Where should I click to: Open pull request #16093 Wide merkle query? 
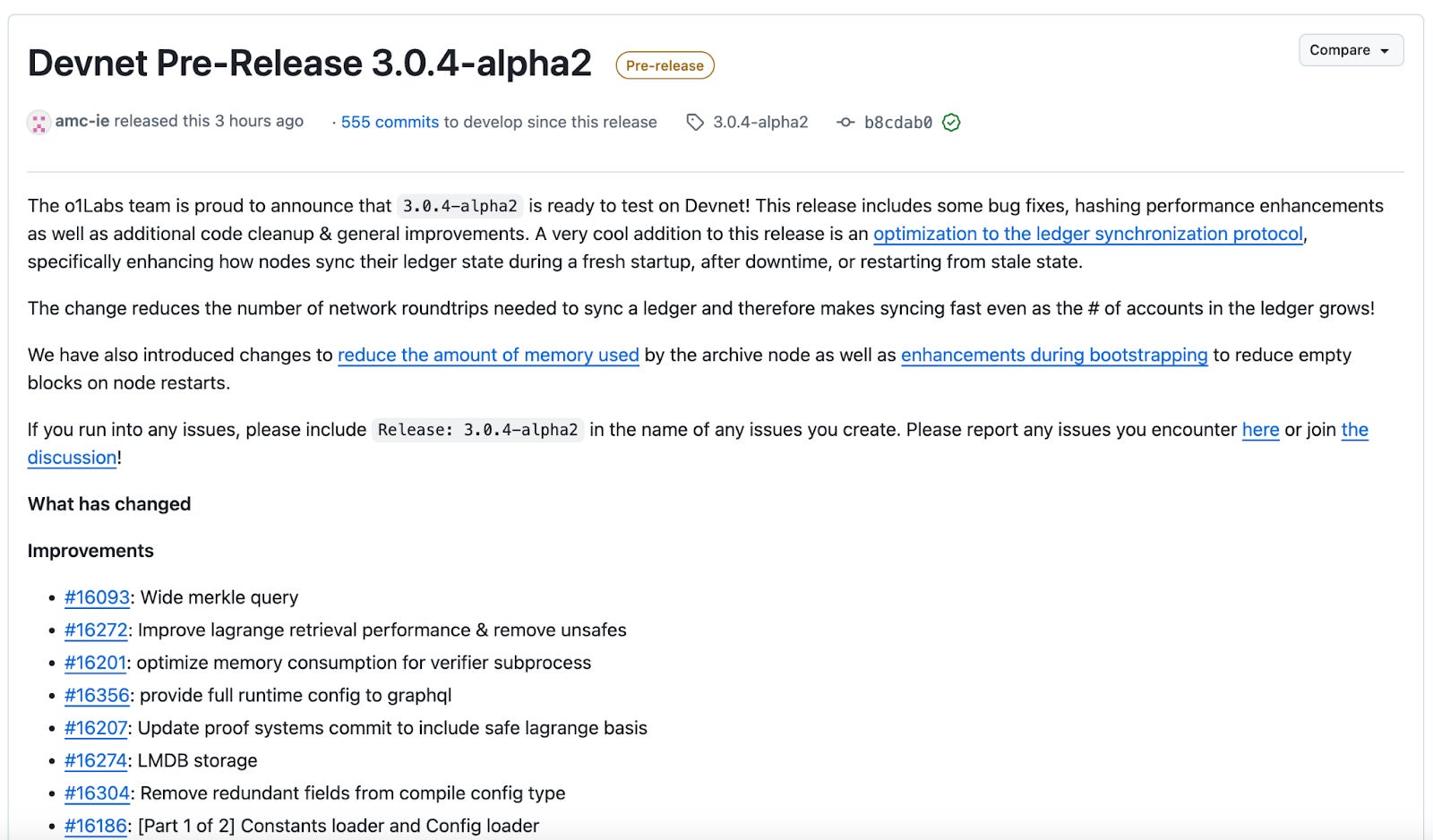pyautogui.click(x=97, y=597)
